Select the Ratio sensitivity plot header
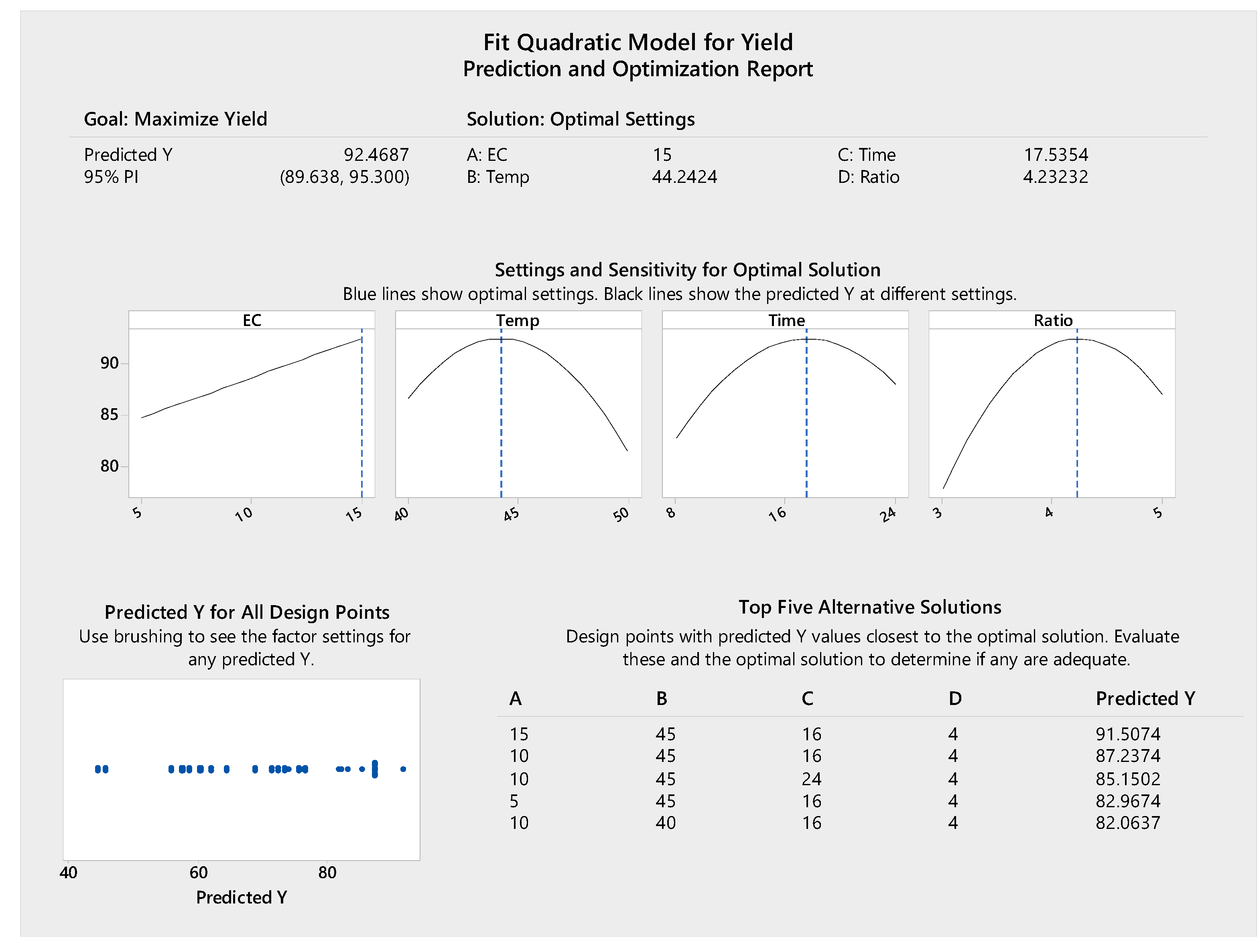Viewport: 1259px width, 952px height. click(x=1052, y=320)
